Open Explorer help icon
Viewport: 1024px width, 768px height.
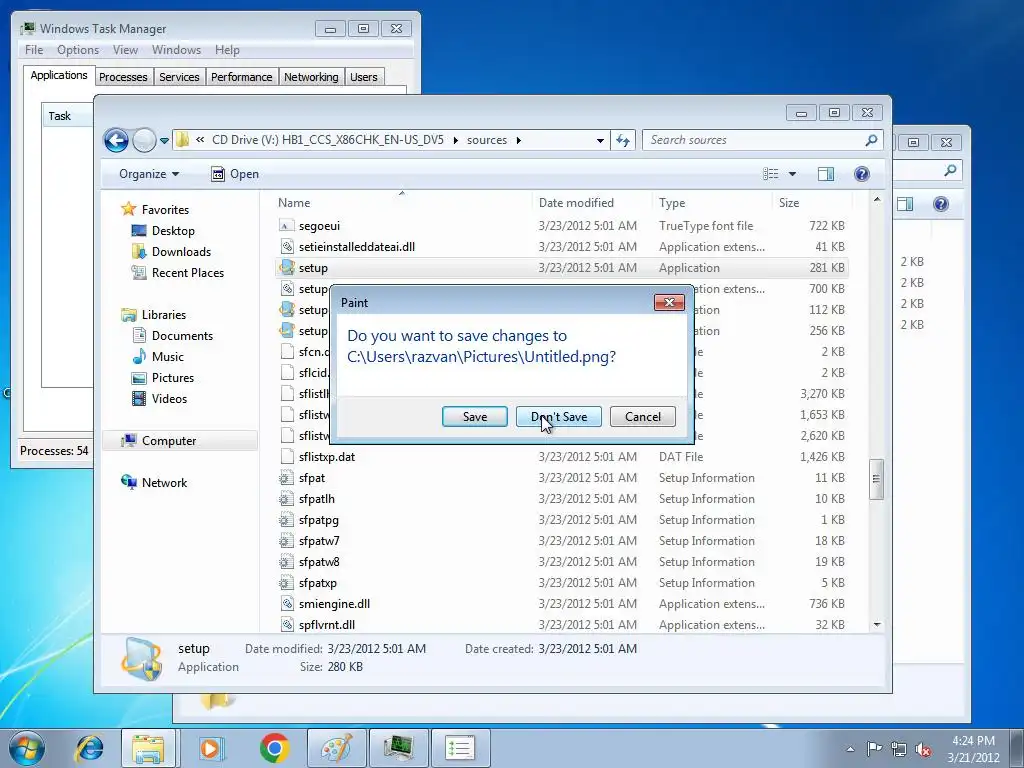861,174
